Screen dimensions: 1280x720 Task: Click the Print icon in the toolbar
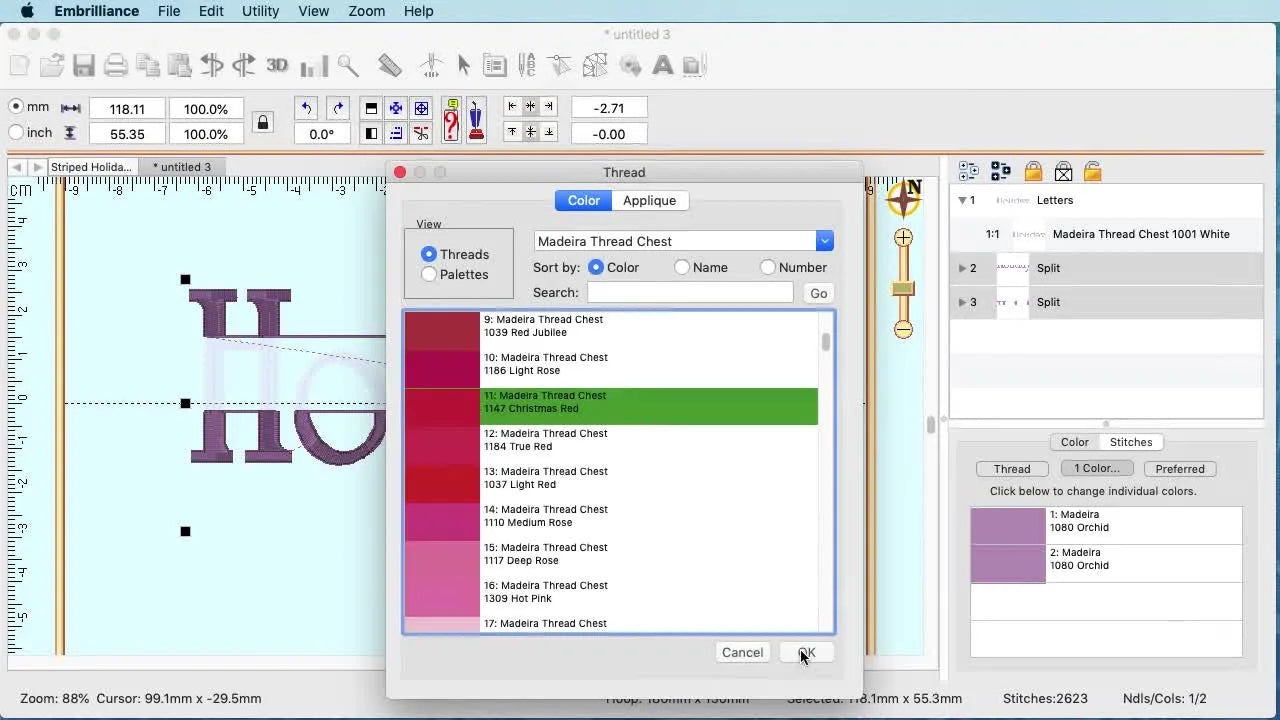point(116,66)
